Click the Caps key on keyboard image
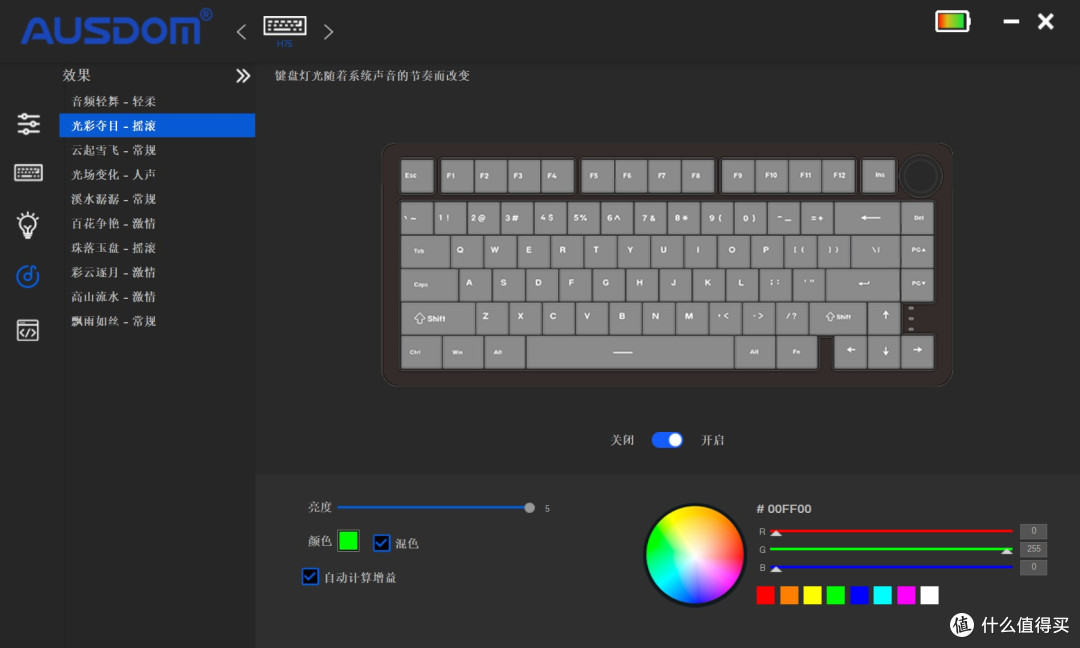 [428, 284]
